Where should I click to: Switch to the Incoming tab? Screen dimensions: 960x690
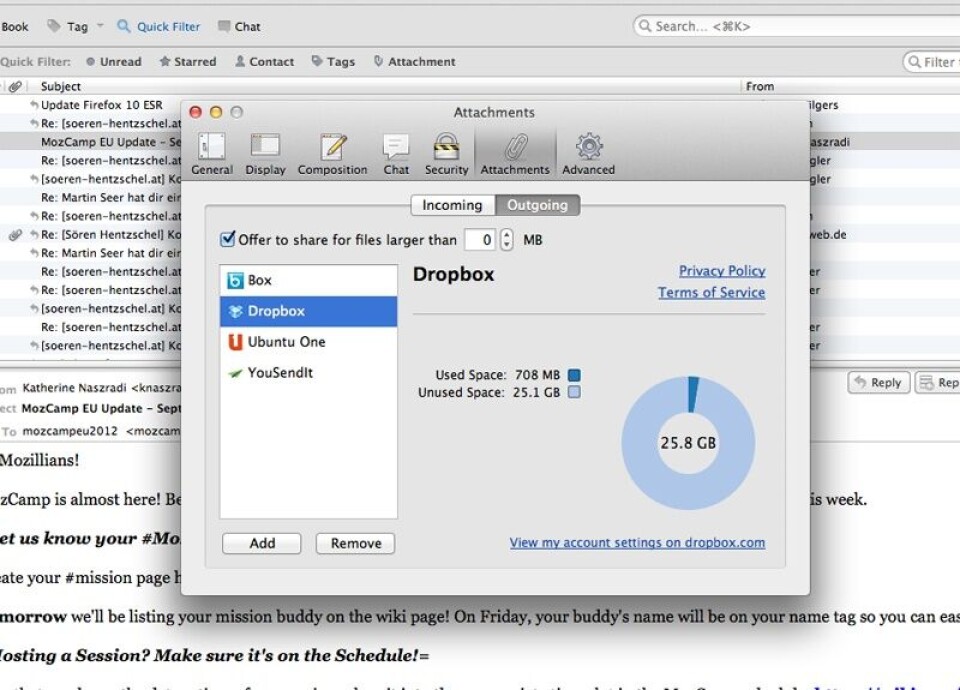pos(452,205)
